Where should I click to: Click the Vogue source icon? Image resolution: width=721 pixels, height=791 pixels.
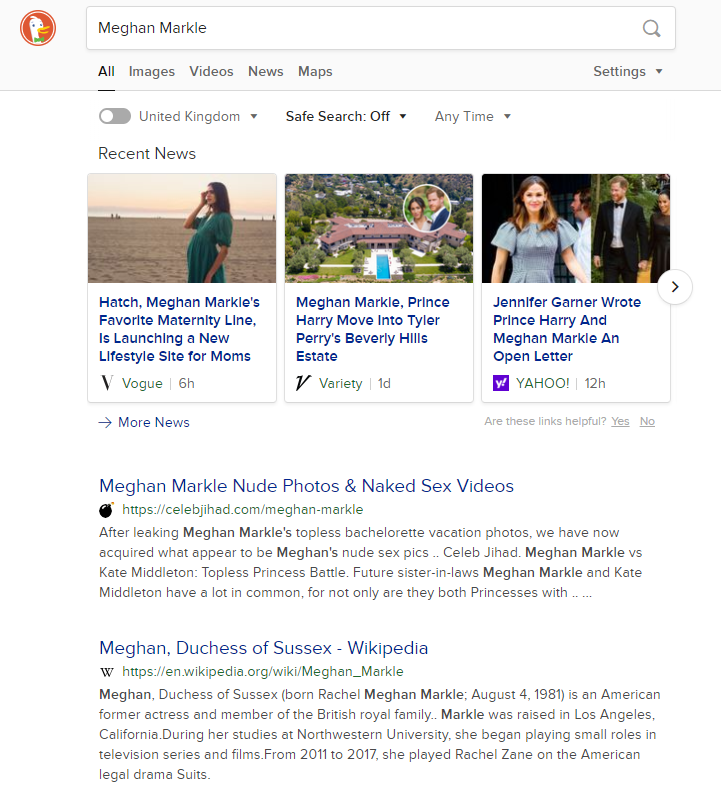coord(107,383)
